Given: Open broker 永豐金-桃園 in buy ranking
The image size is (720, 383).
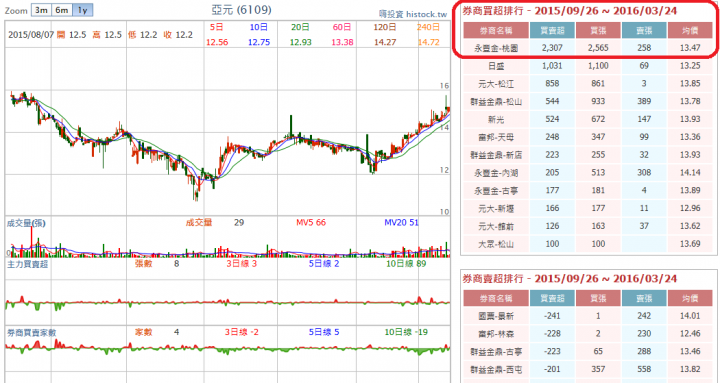Looking at the screenshot, I should [495, 48].
